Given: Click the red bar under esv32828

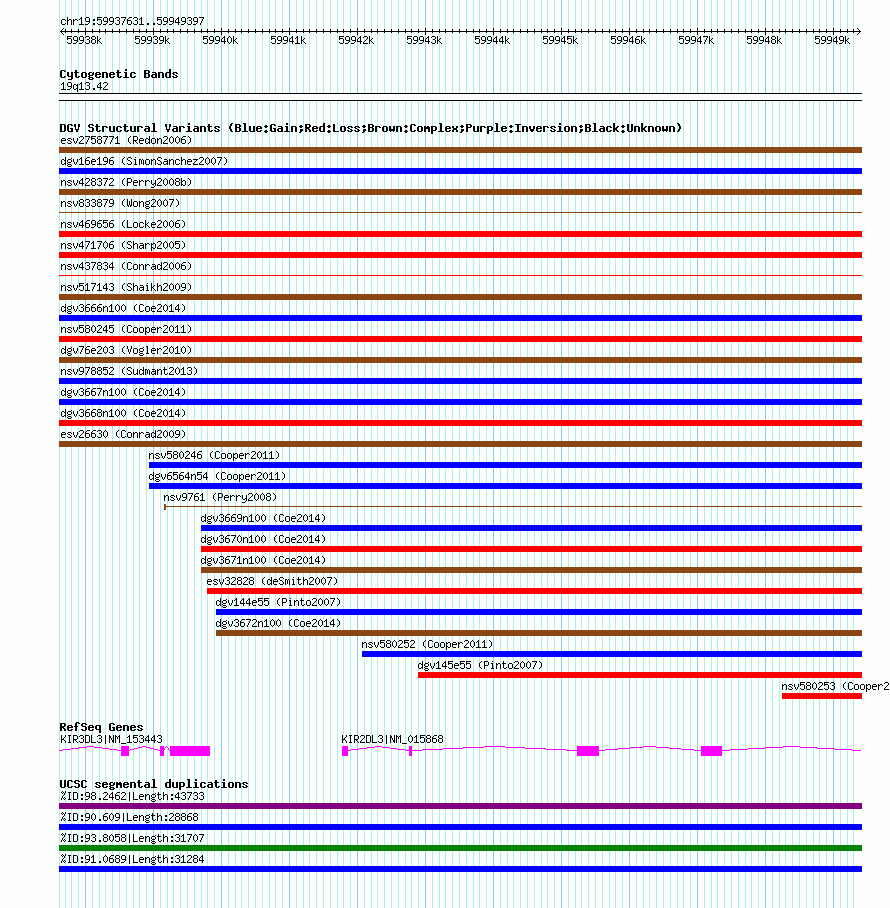Looking at the screenshot, I should pos(534,591).
